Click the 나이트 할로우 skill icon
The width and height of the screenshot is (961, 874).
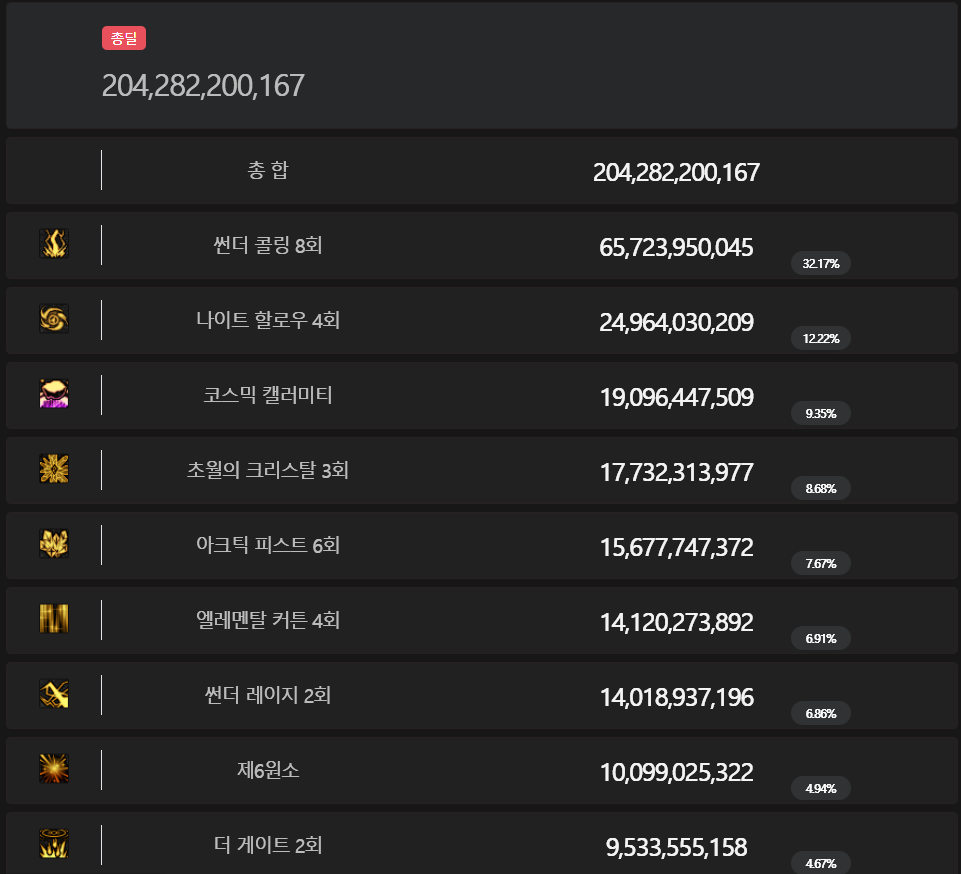[x=54, y=319]
